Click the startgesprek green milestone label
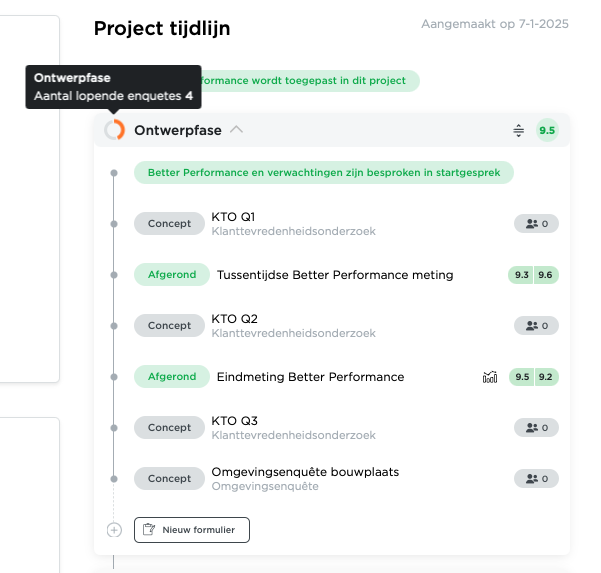 (x=324, y=172)
